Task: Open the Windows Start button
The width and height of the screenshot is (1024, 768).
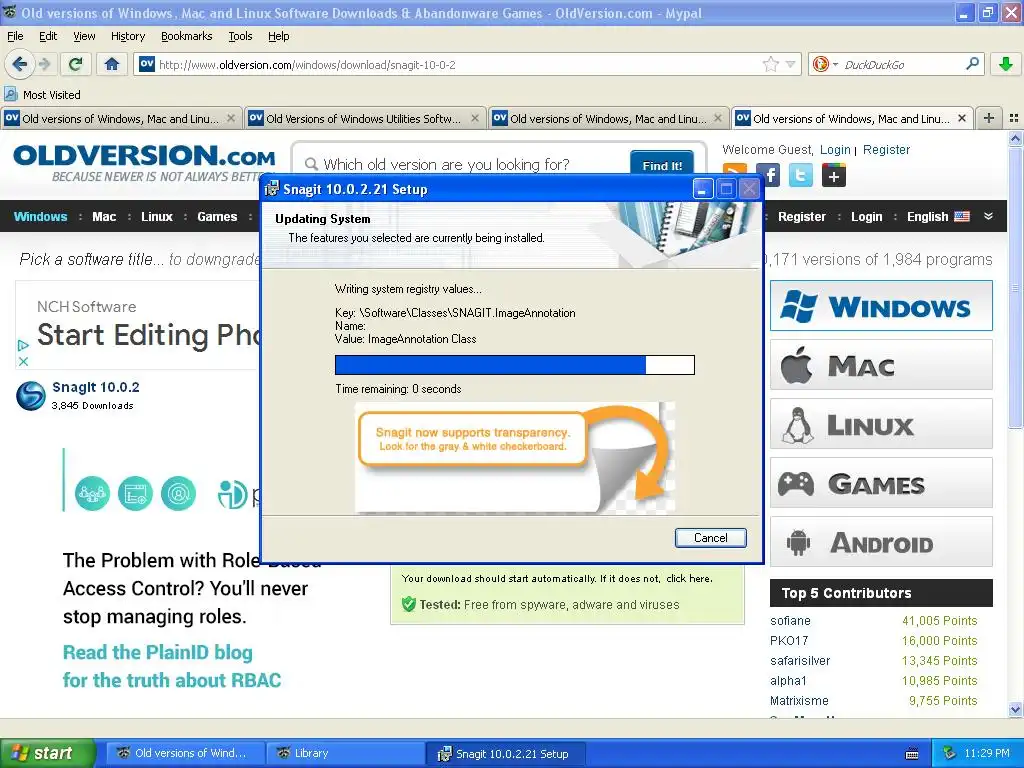Action: (47, 753)
